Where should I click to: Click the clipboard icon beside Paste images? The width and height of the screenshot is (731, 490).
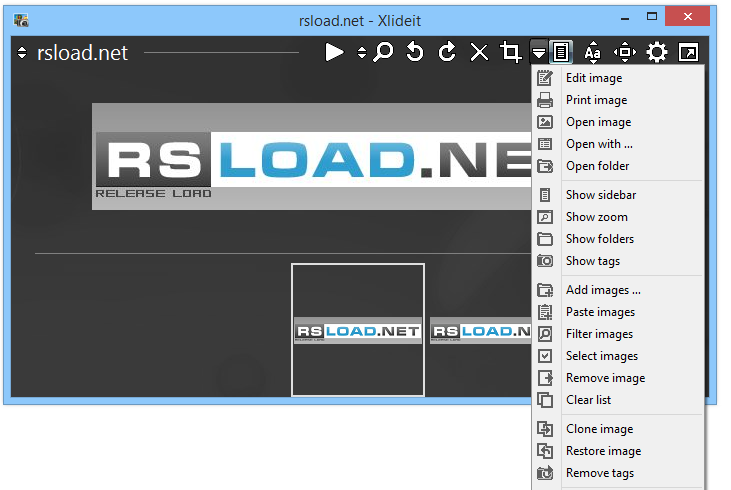point(545,311)
